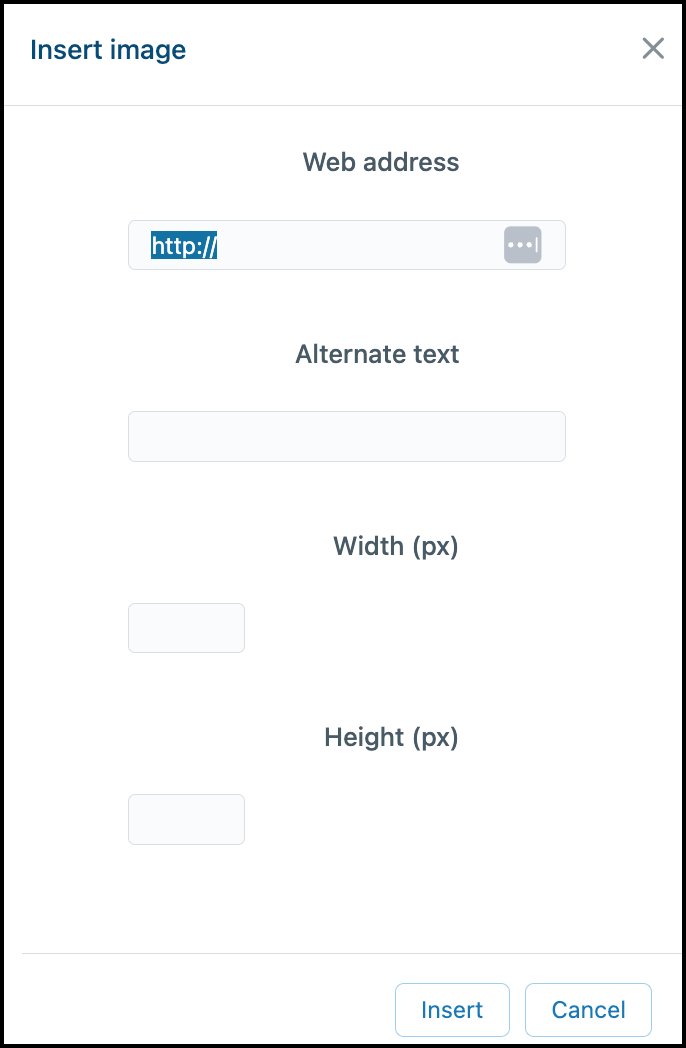The height and width of the screenshot is (1048, 686).
Task: Select the Width (px) input box
Action: pyautogui.click(x=187, y=628)
